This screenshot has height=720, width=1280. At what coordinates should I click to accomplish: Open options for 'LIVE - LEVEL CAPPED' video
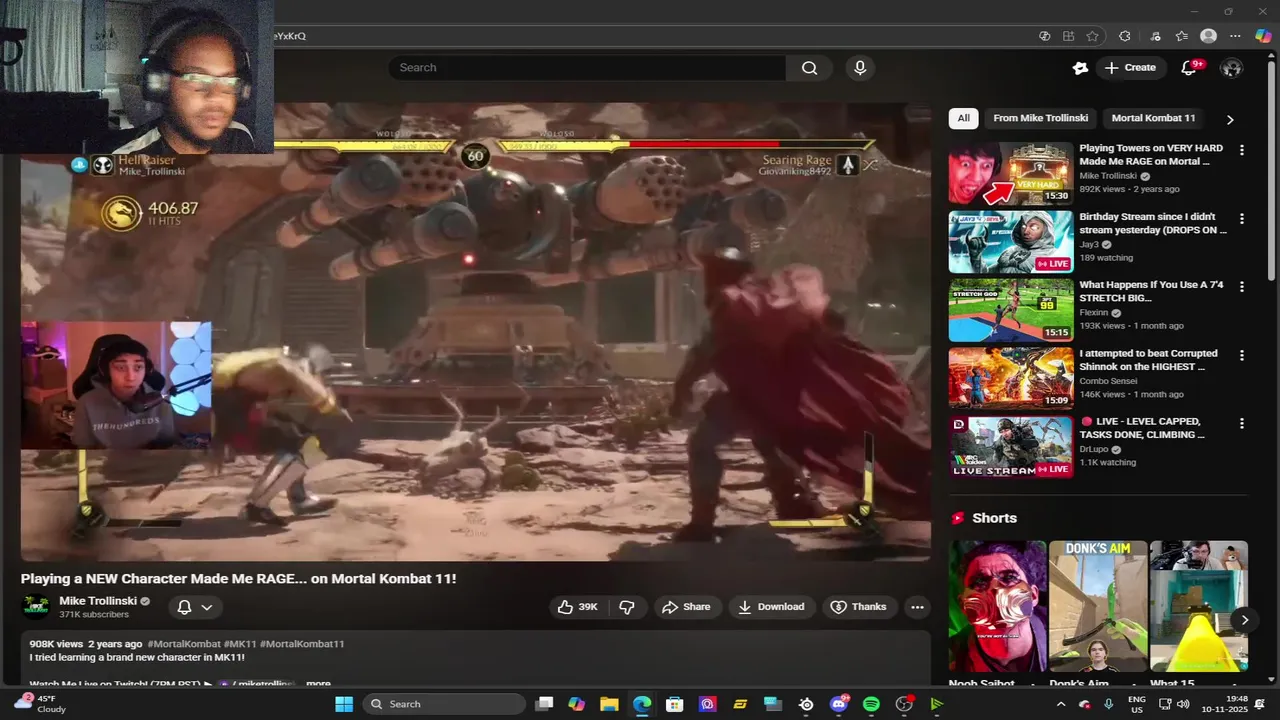point(1242,423)
